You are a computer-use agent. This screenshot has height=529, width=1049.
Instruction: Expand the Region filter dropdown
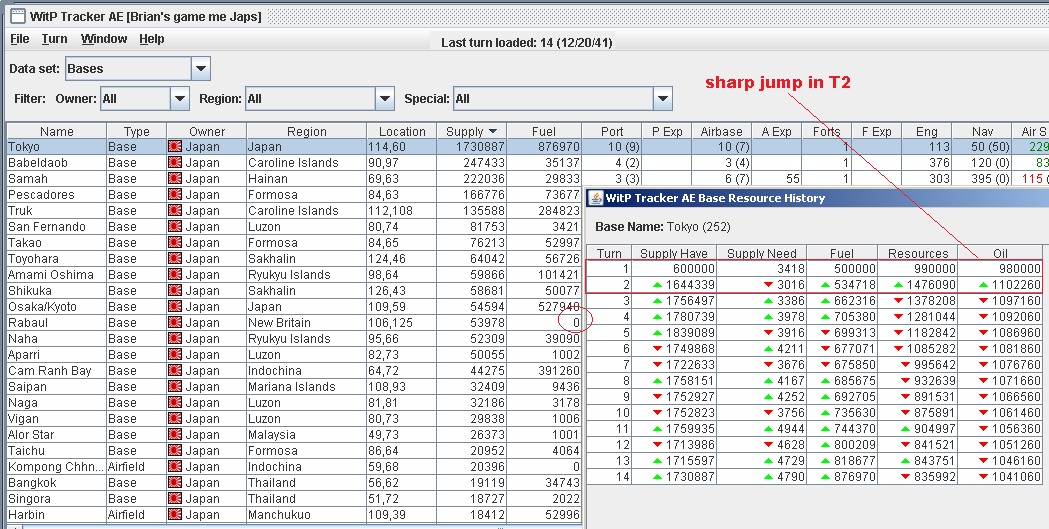pyautogui.click(x=384, y=99)
